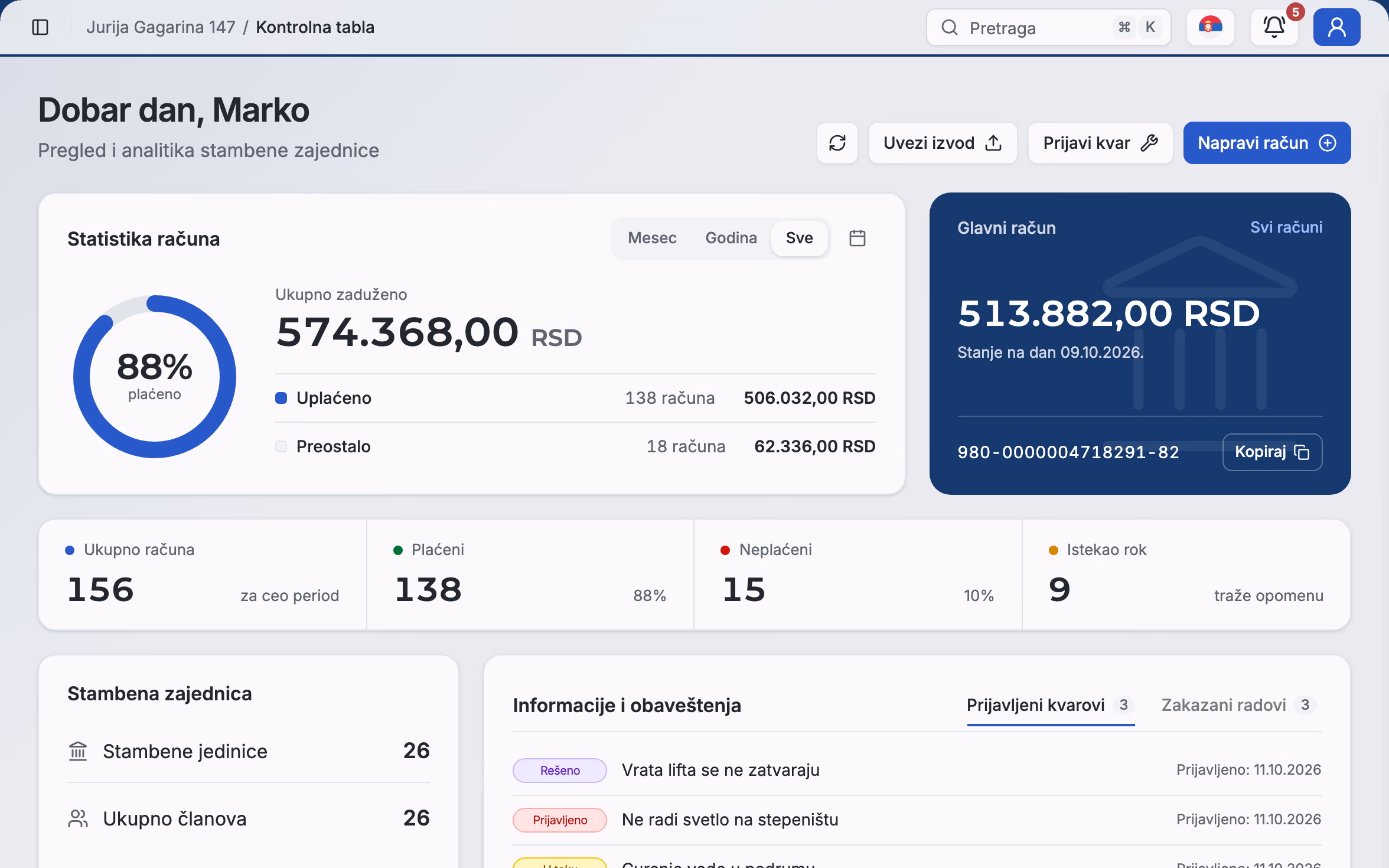This screenshot has height=868, width=1389.
Task: Copy account number with Kopiraj
Action: (x=1273, y=452)
